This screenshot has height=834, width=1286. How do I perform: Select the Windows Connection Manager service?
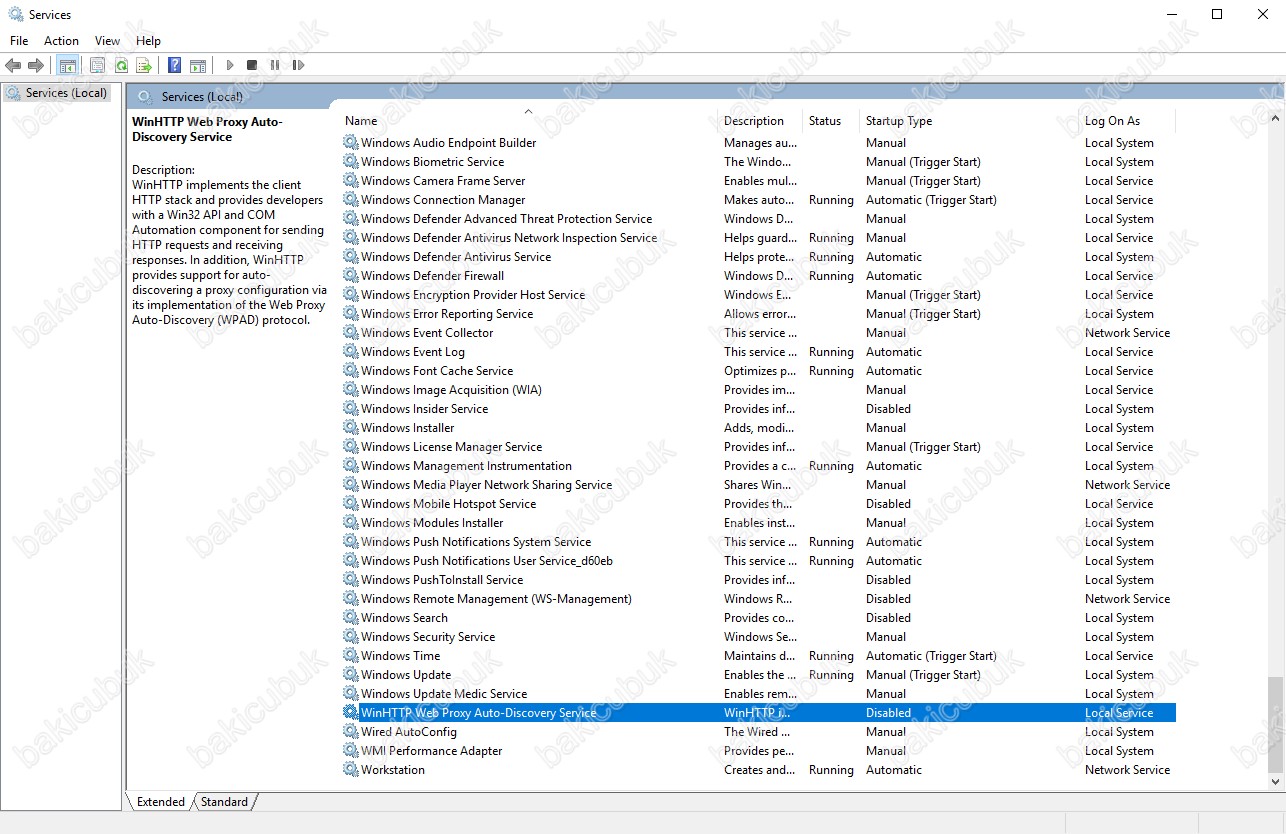759,200
